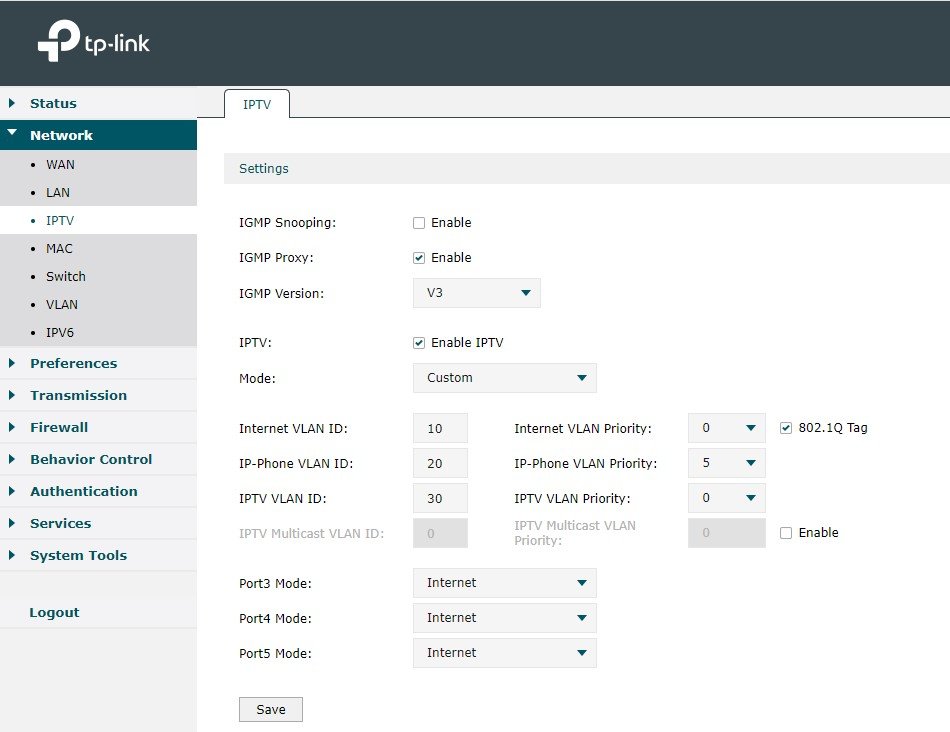The width and height of the screenshot is (950, 732).
Task: Expand the Services section
Action: coord(98,524)
